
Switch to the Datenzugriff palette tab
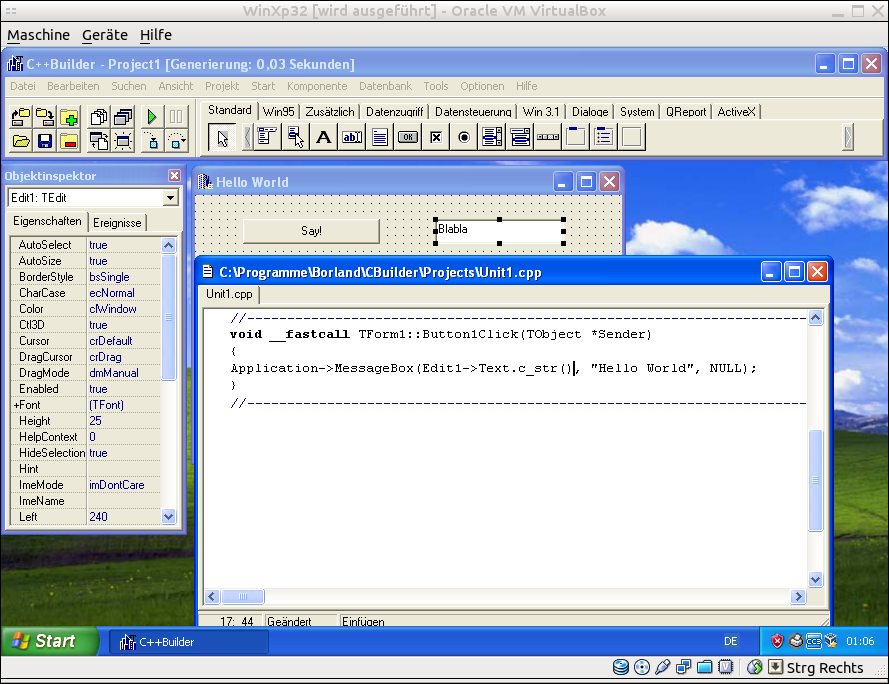[x=394, y=112]
